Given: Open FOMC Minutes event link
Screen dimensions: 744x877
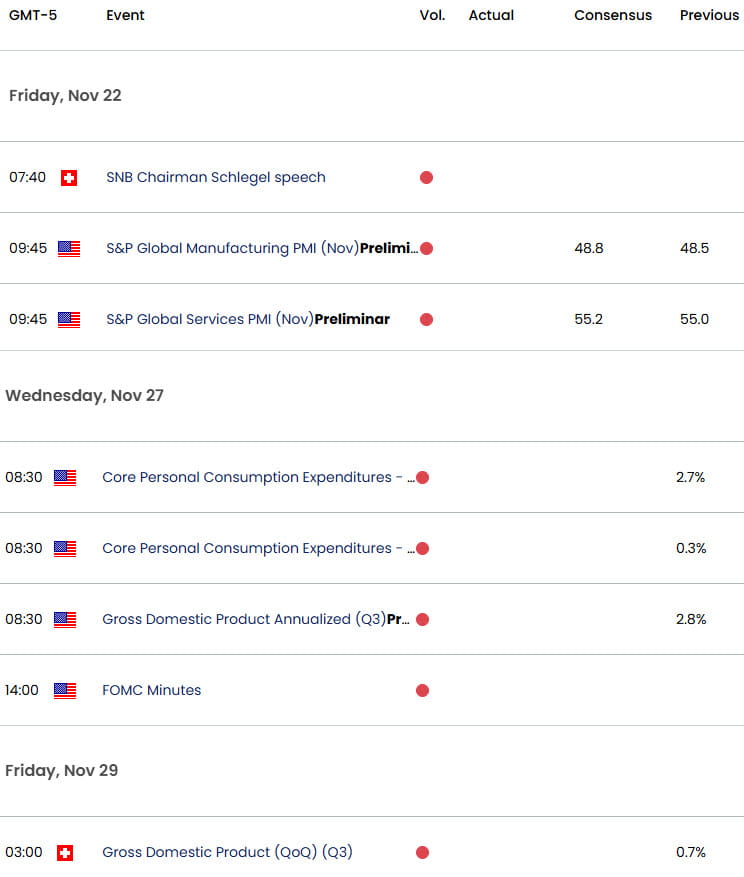Looking at the screenshot, I should (152, 690).
